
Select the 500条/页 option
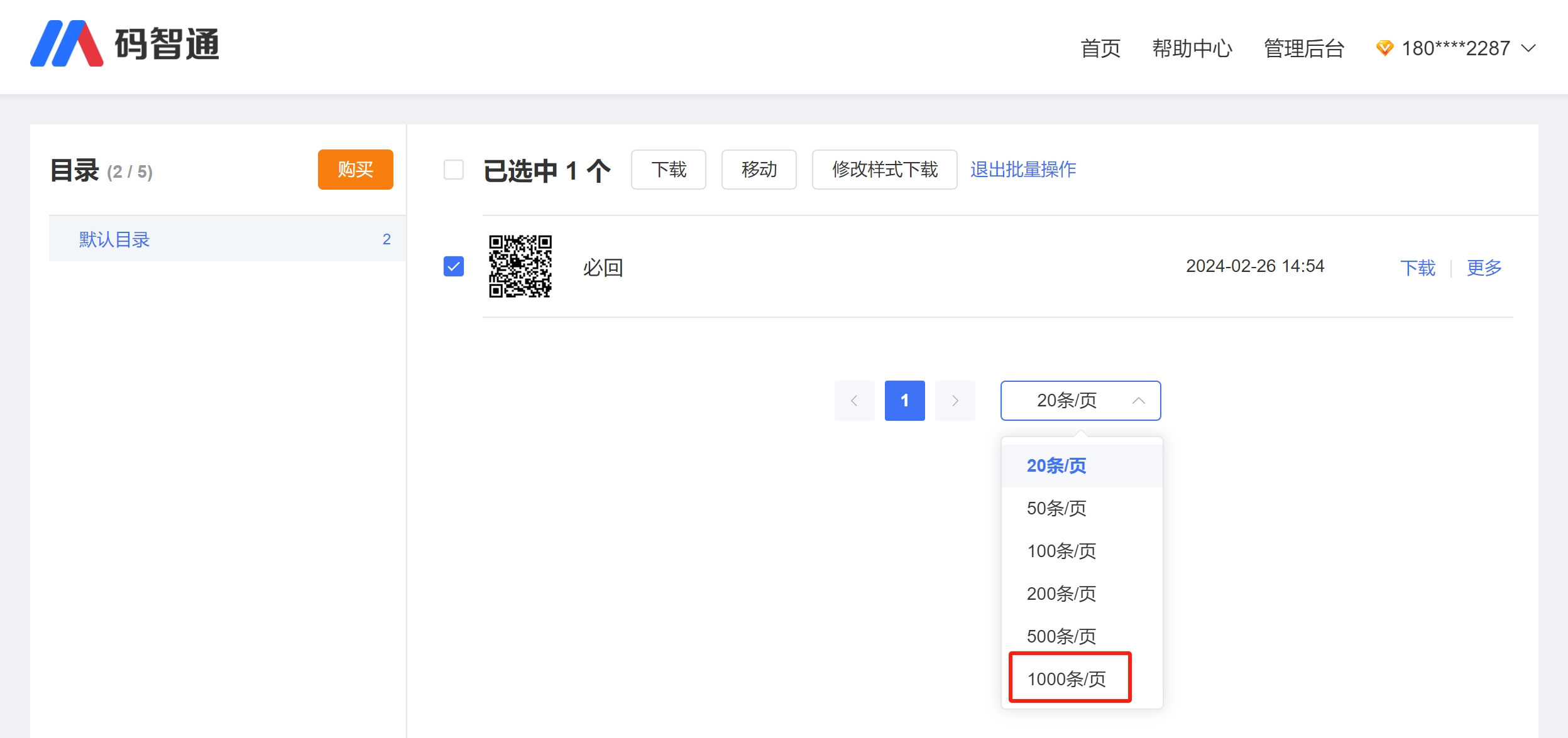click(x=1061, y=636)
